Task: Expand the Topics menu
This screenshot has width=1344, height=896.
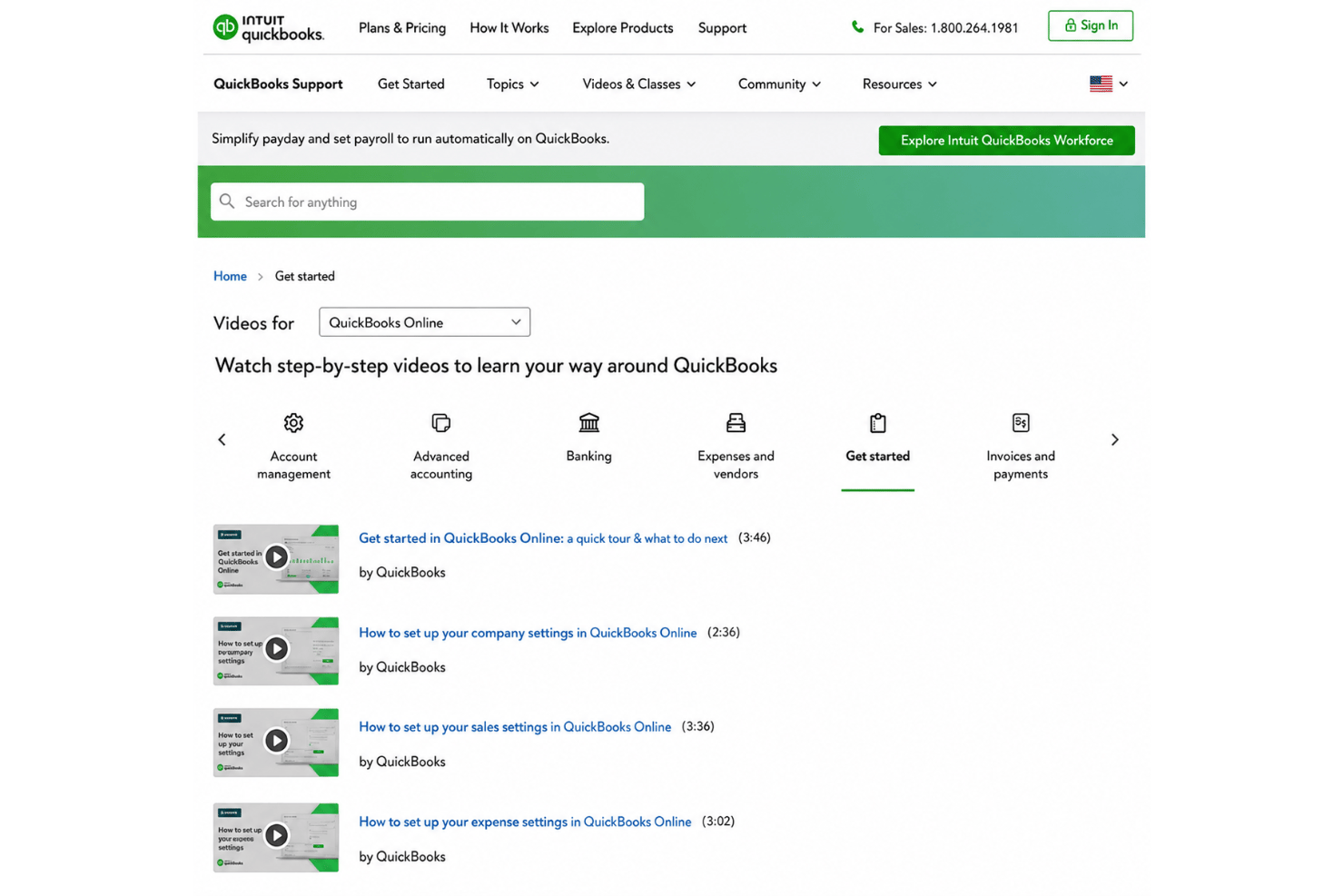Action: click(513, 84)
